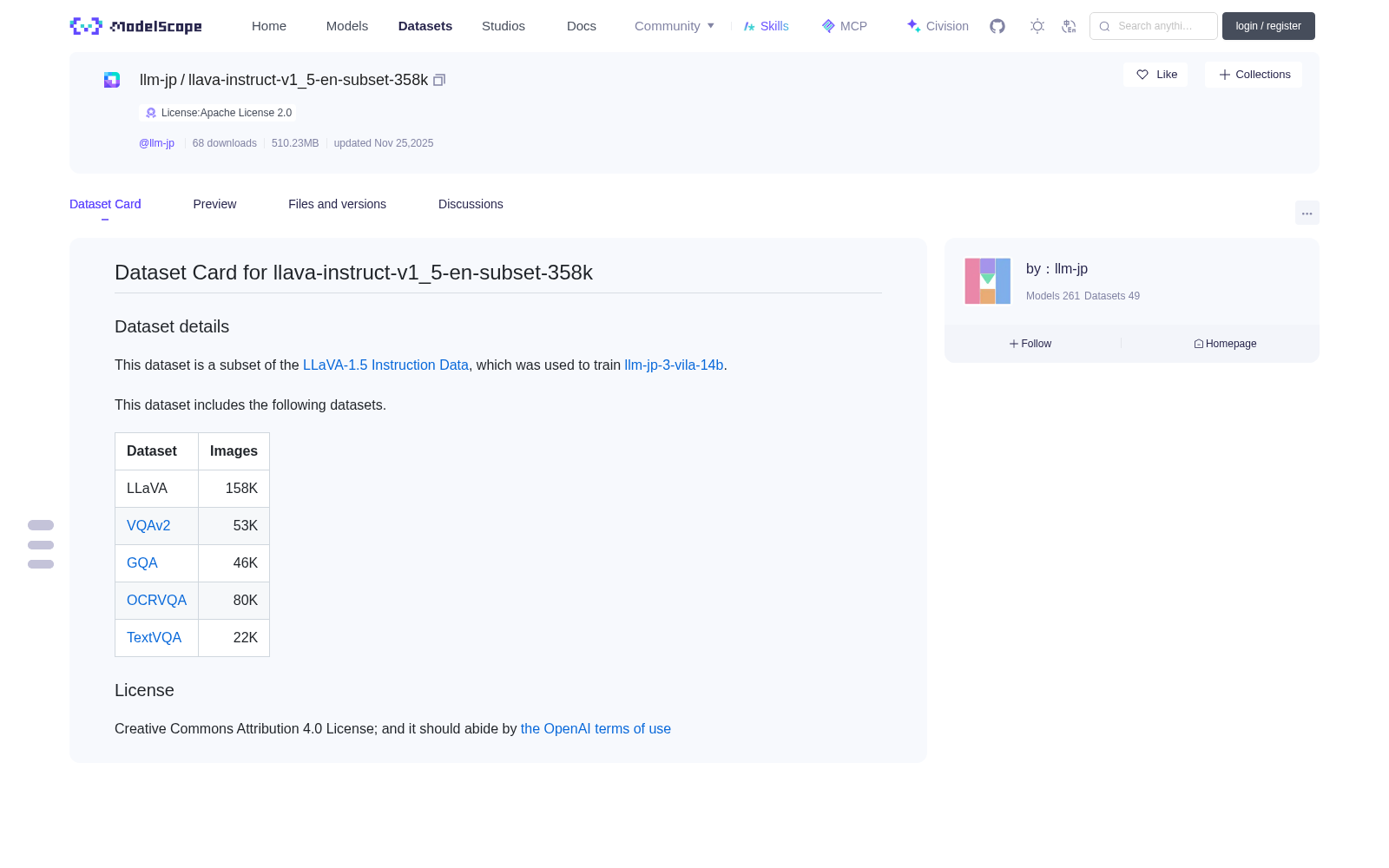The height and width of the screenshot is (868, 1389).
Task: Click 'updated Nov 25,2025' text
Action: point(384,143)
